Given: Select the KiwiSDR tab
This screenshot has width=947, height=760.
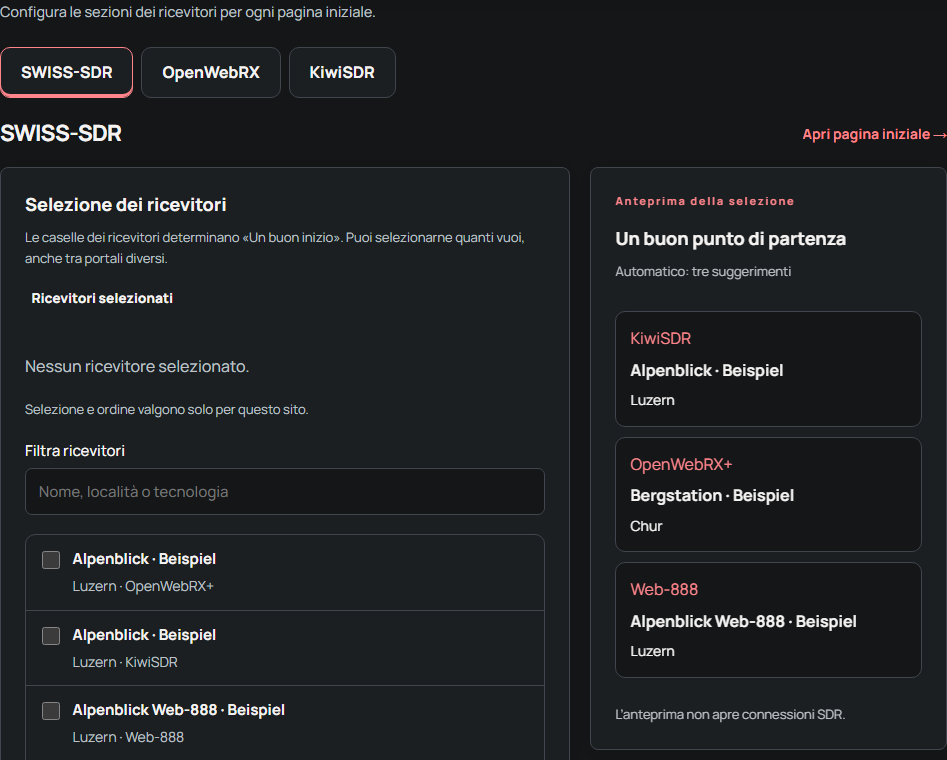Looking at the screenshot, I should click(342, 72).
